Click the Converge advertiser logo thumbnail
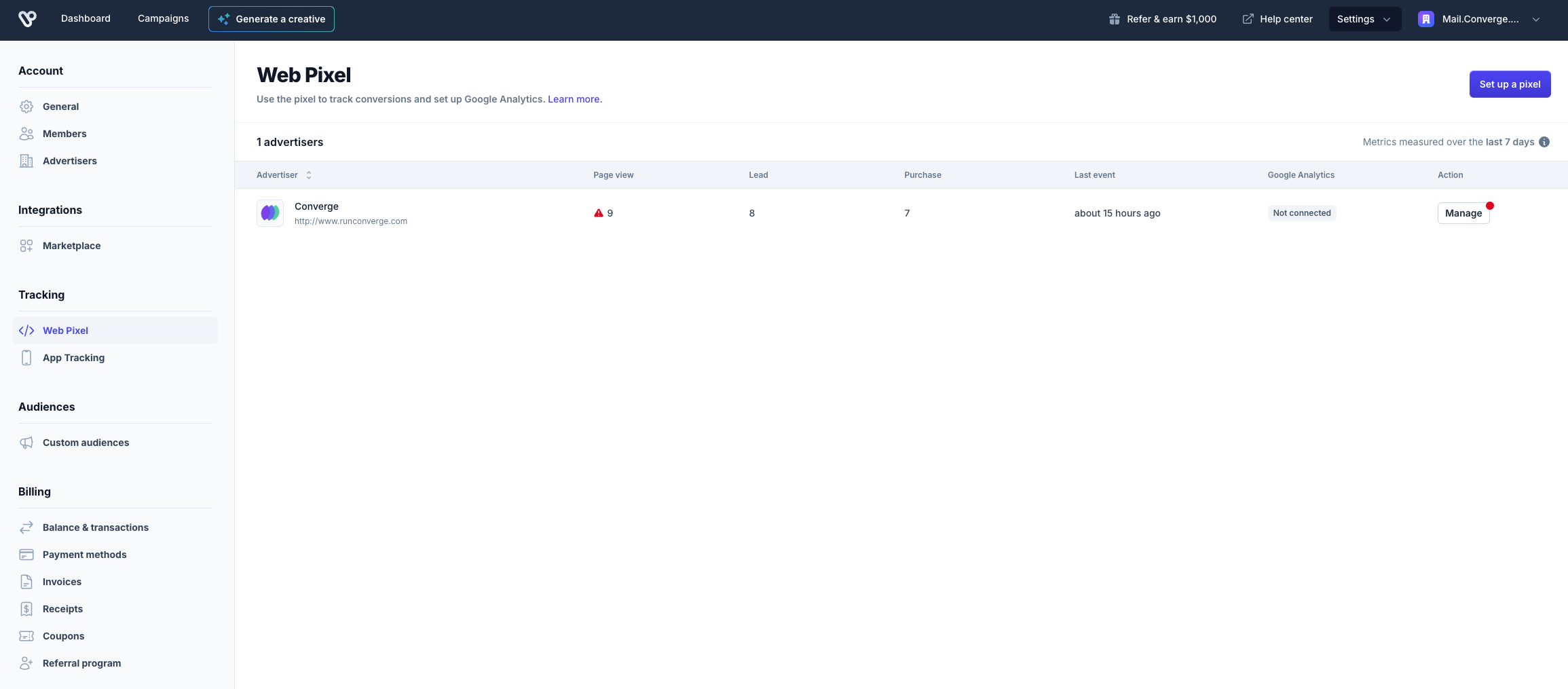 click(x=269, y=212)
